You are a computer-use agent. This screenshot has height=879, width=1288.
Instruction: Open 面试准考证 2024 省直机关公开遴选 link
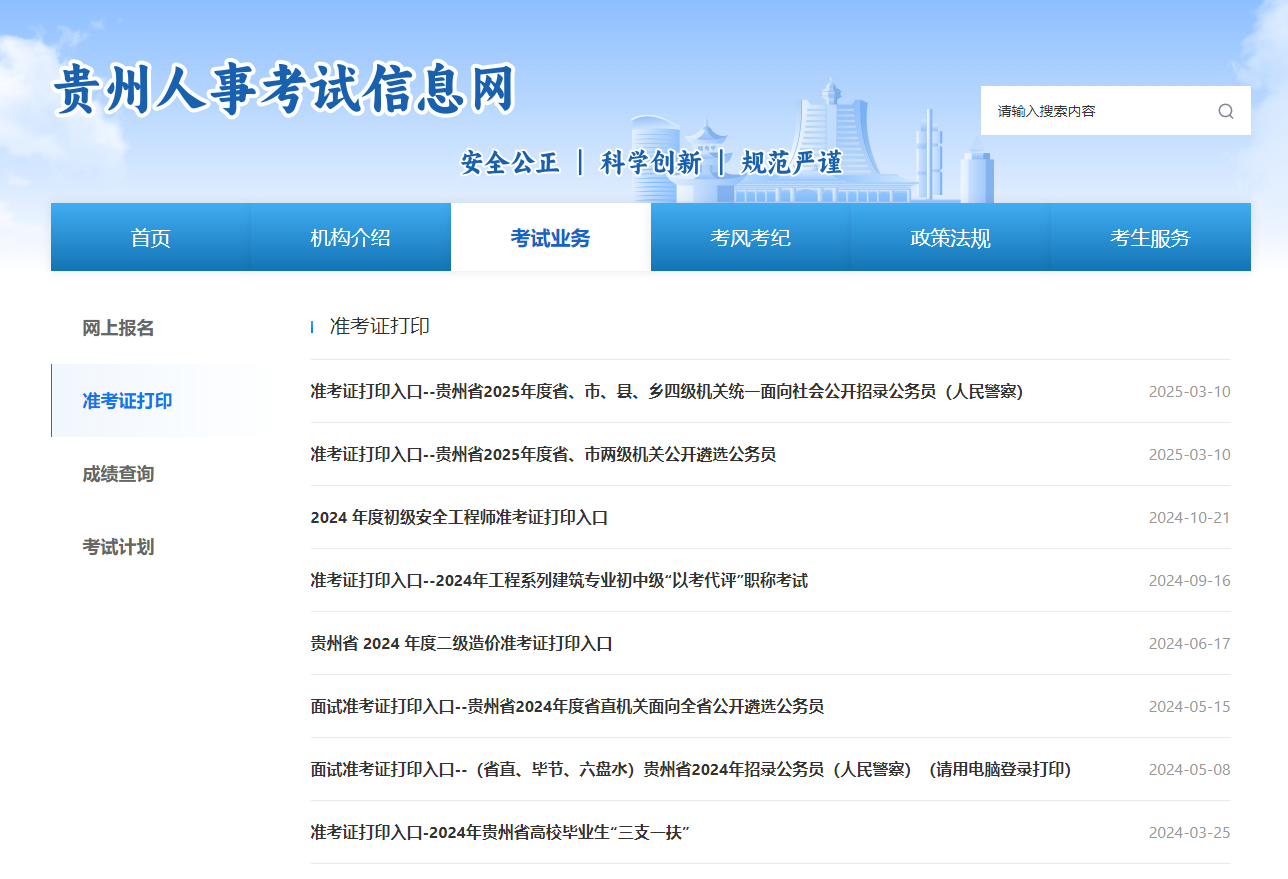(567, 706)
